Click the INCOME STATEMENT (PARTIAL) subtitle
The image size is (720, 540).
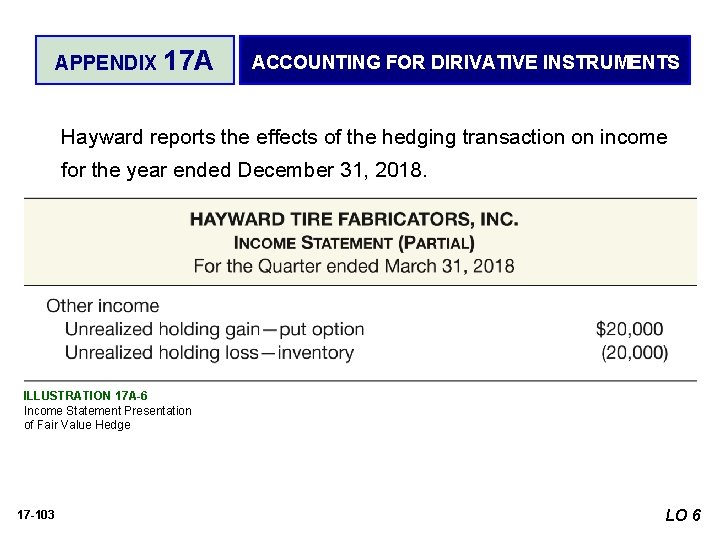point(354,242)
